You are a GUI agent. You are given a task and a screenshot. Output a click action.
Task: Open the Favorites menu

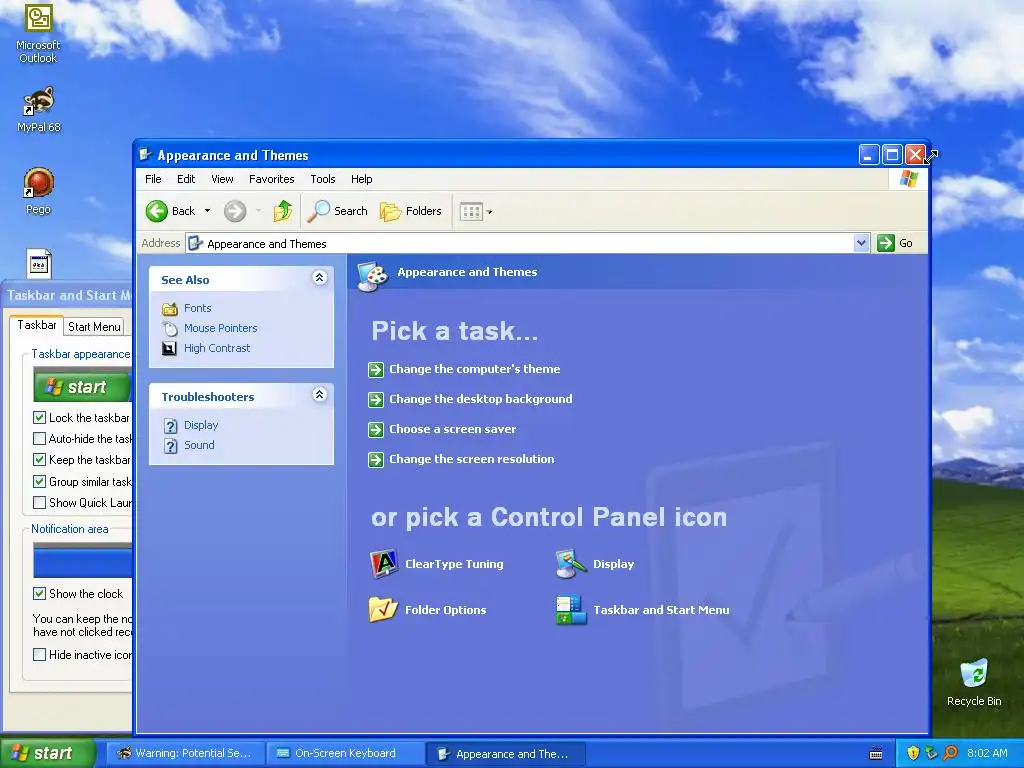pos(272,179)
